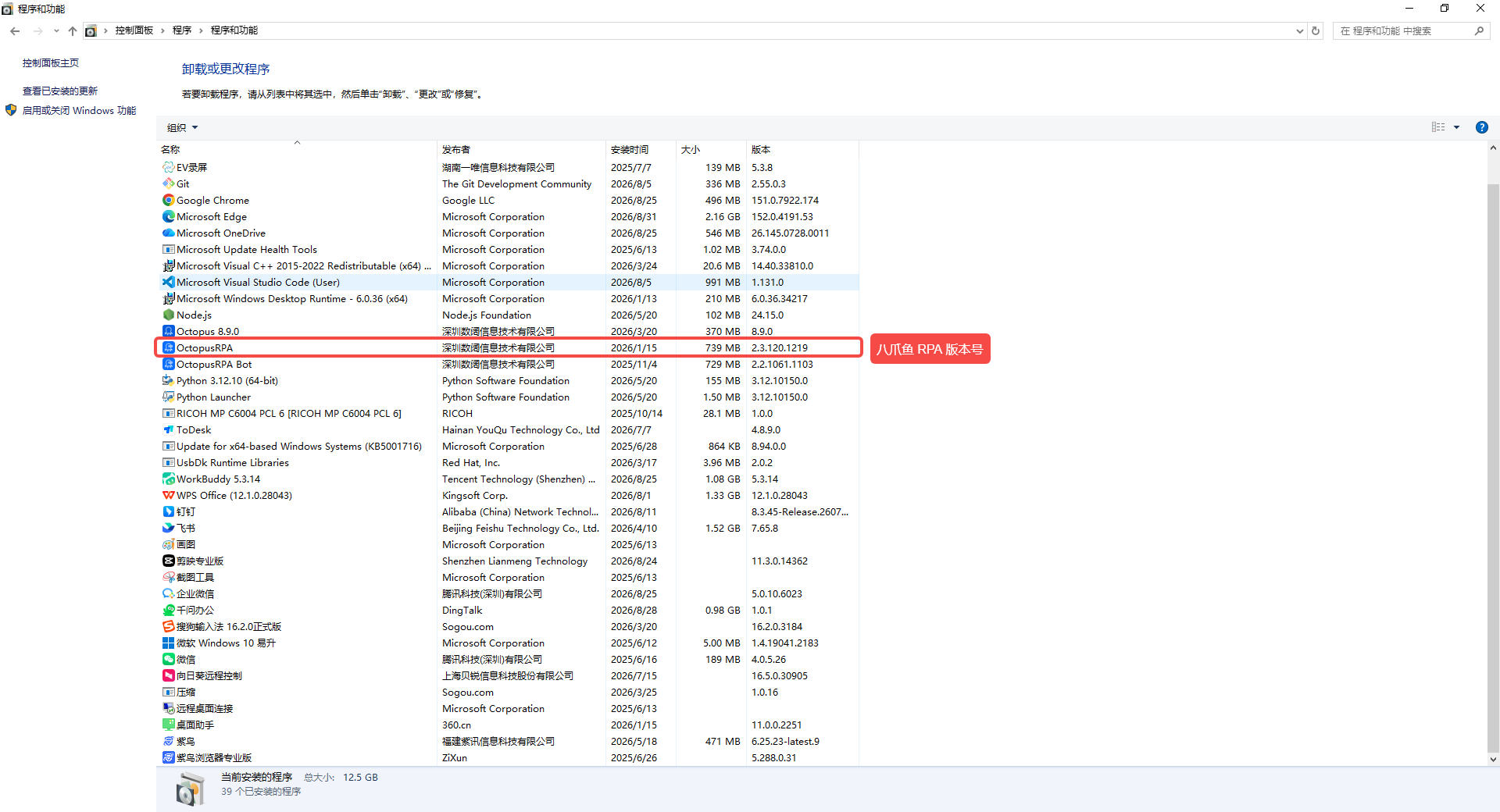The width and height of the screenshot is (1500, 812).
Task: Select the 钉钉 program icon
Action: tap(168, 511)
